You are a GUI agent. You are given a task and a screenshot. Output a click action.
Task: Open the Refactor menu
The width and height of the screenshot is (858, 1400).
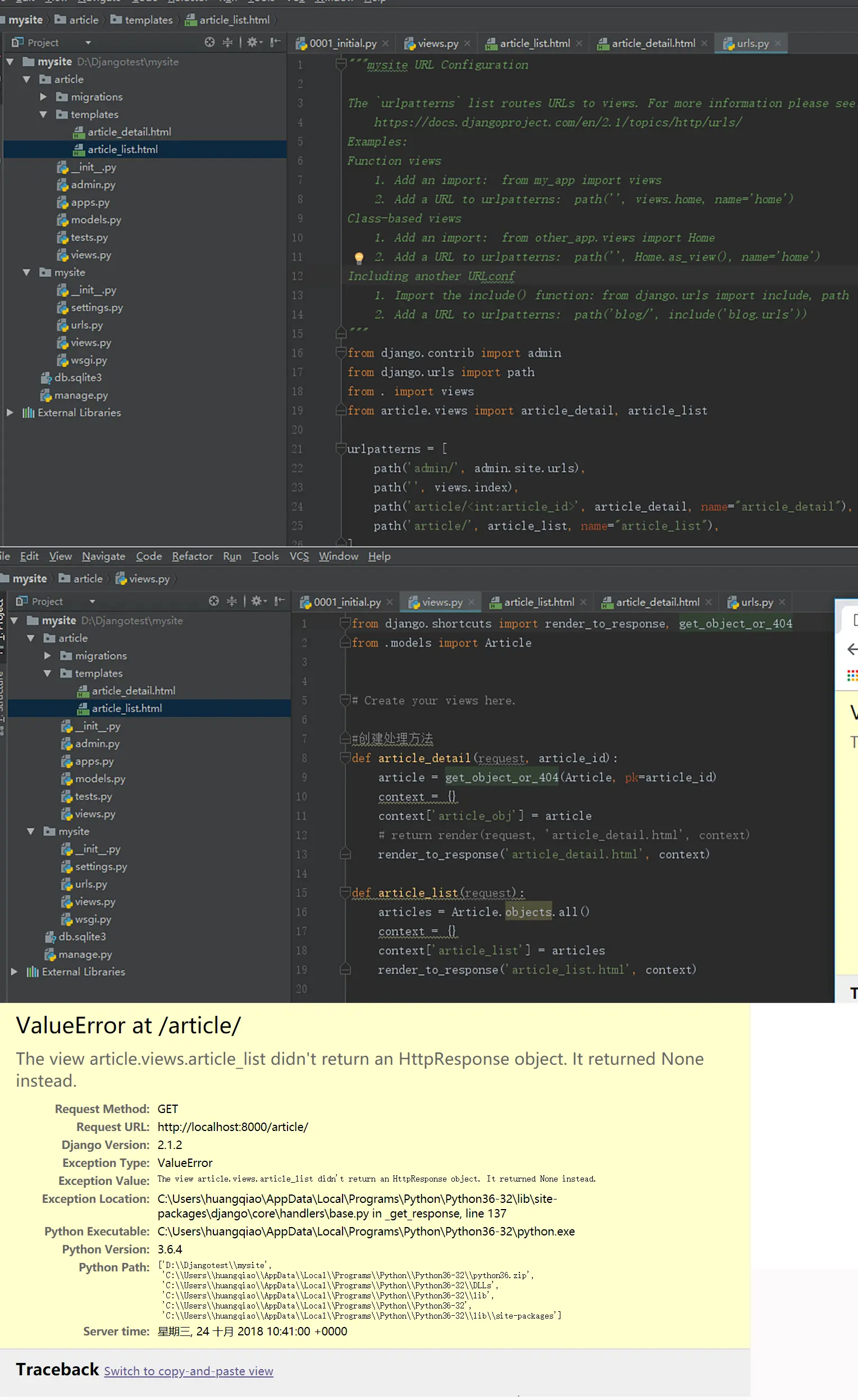point(193,557)
